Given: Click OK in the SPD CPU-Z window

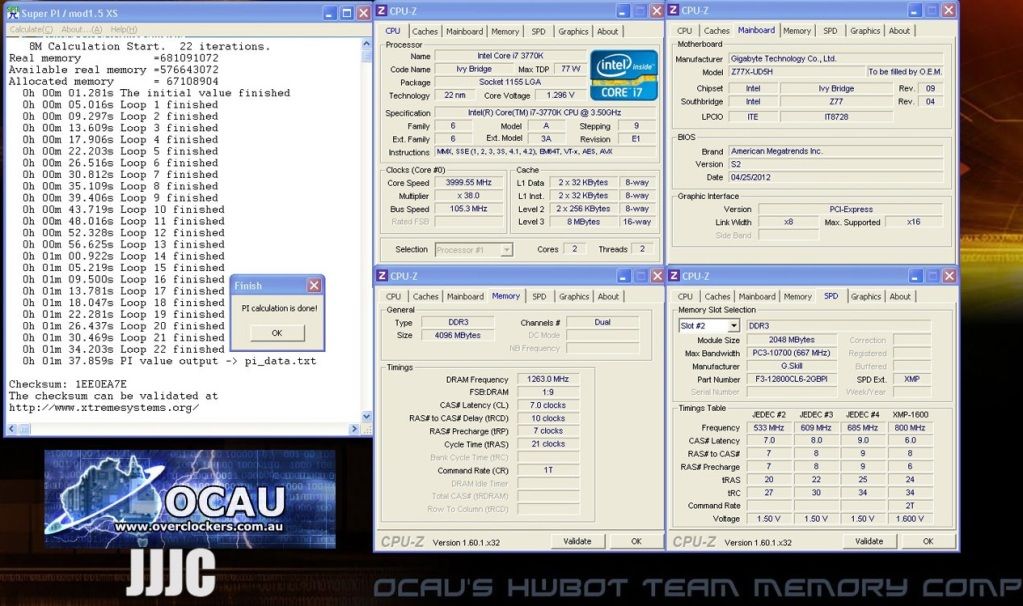Looking at the screenshot, I should pos(928,541).
